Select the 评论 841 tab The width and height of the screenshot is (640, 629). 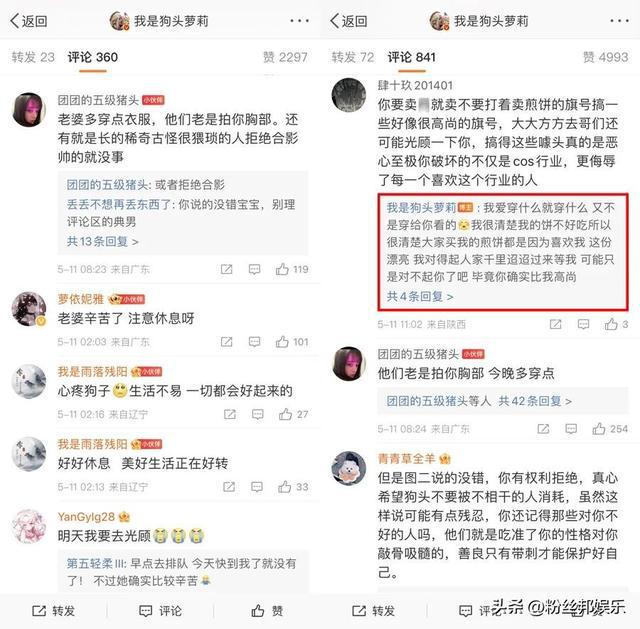(x=411, y=57)
